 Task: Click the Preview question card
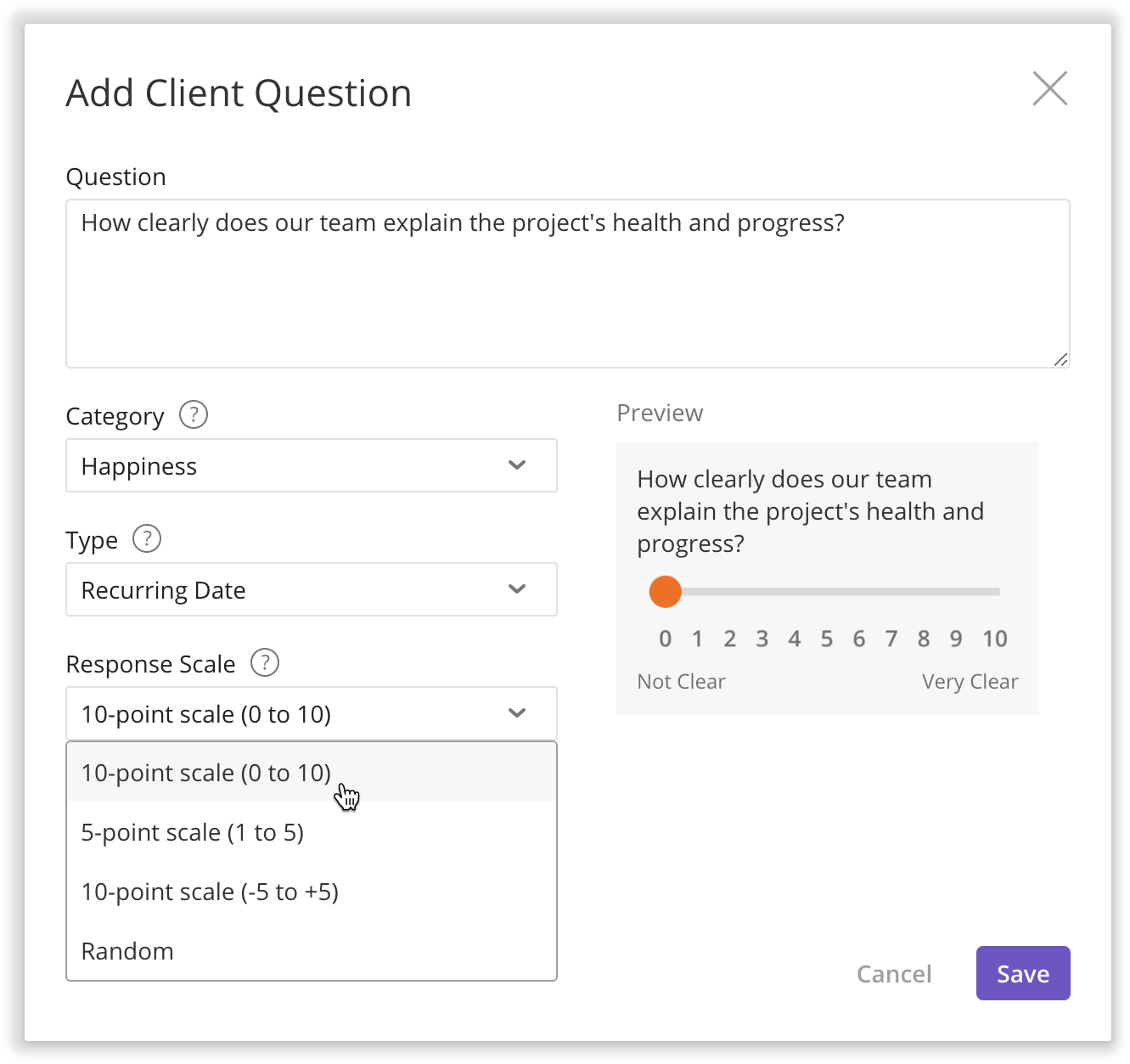point(828,577)
